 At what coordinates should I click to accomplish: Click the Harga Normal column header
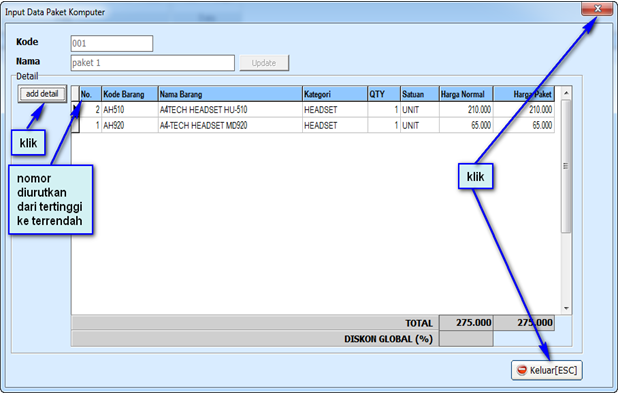click(466, 94)
